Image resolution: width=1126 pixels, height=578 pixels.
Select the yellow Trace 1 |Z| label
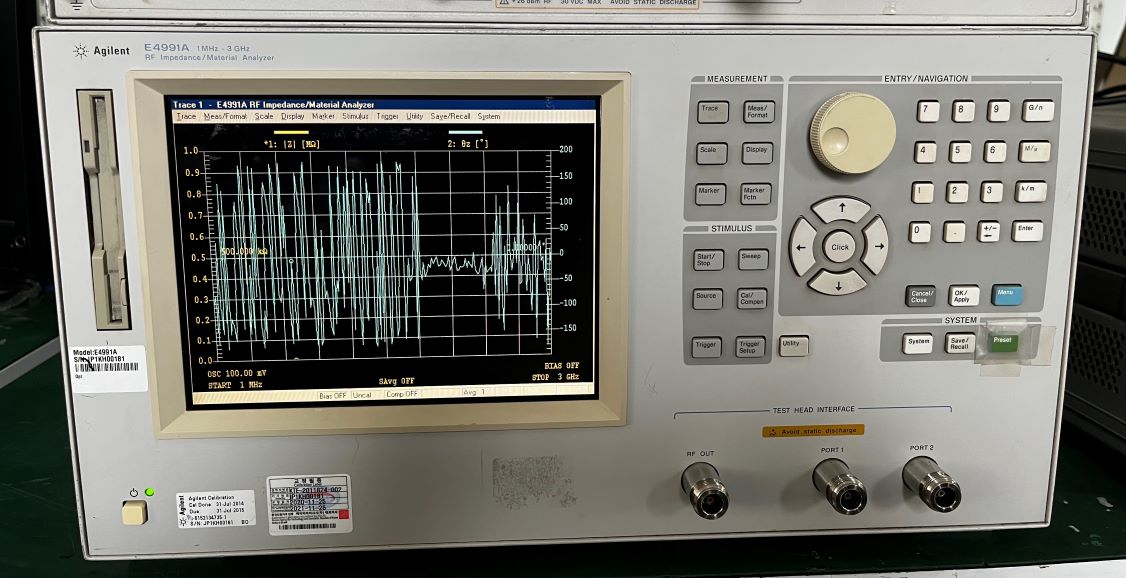[291, 144]
